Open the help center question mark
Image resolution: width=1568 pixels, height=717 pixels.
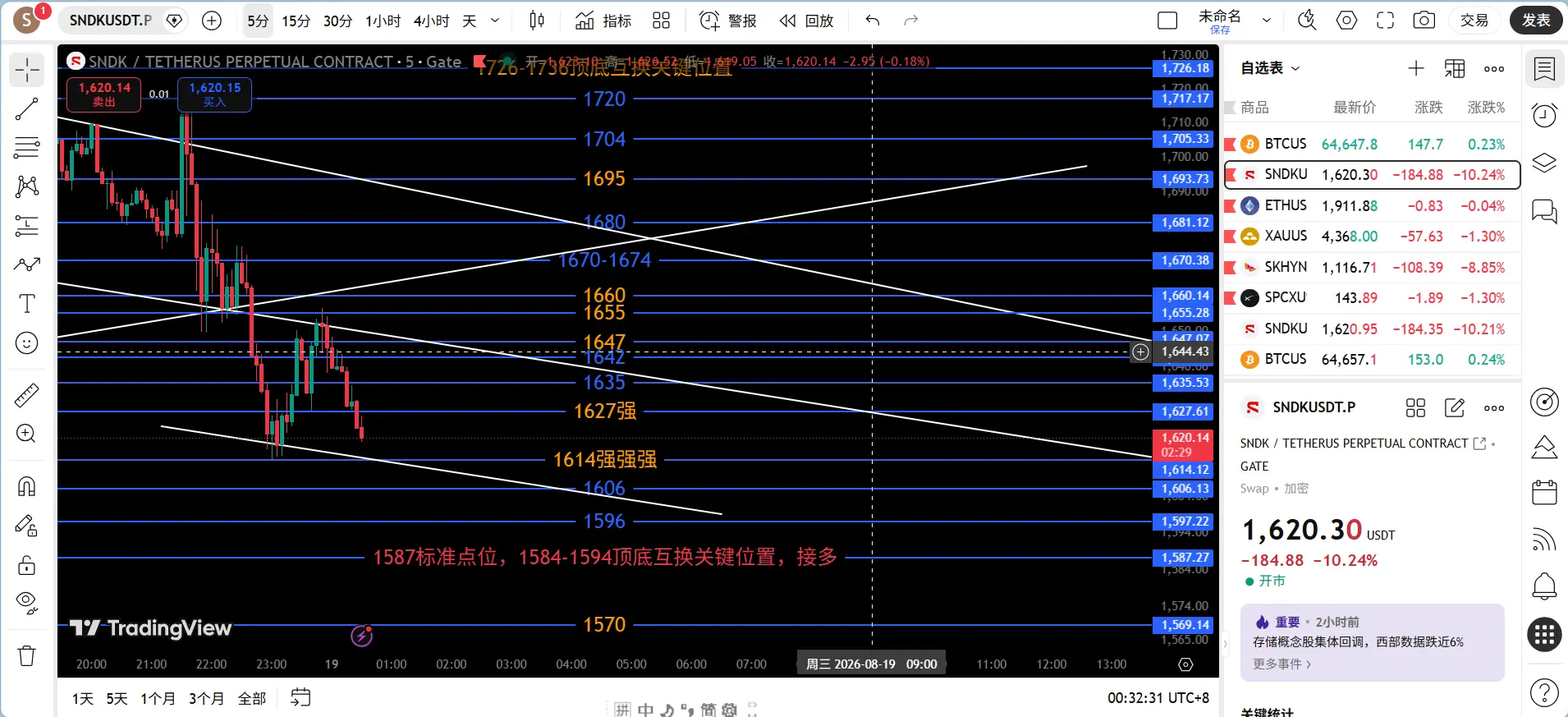click(x=1545, y=693)
